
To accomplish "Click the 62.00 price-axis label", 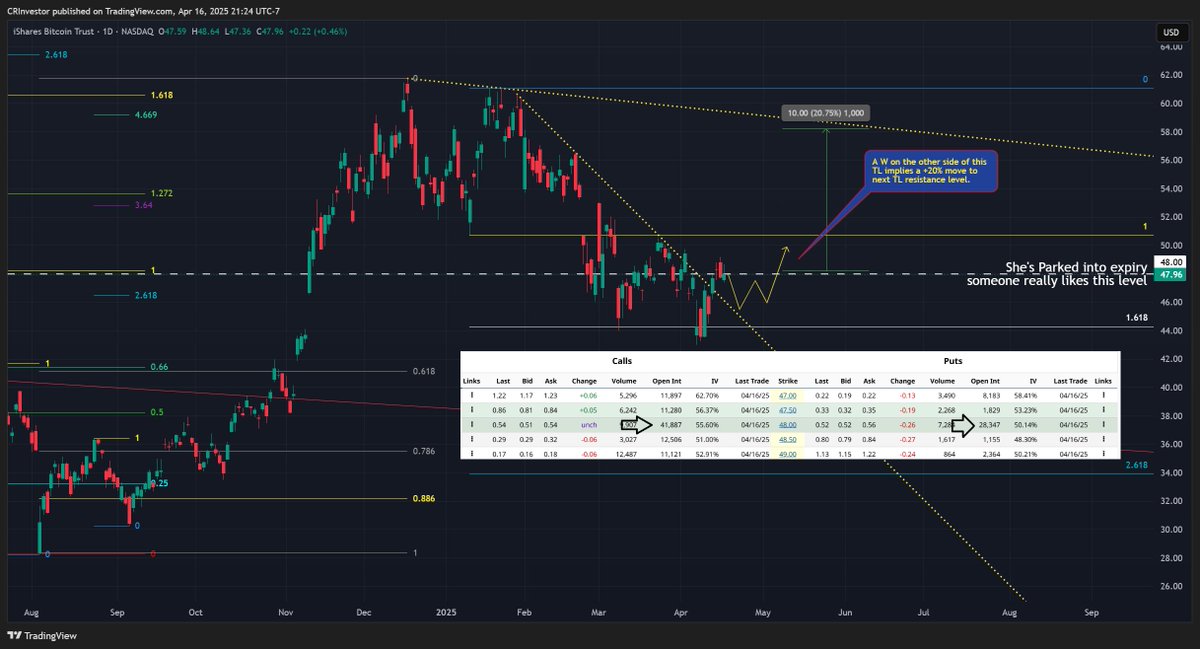I will [x=1170, y=75].
